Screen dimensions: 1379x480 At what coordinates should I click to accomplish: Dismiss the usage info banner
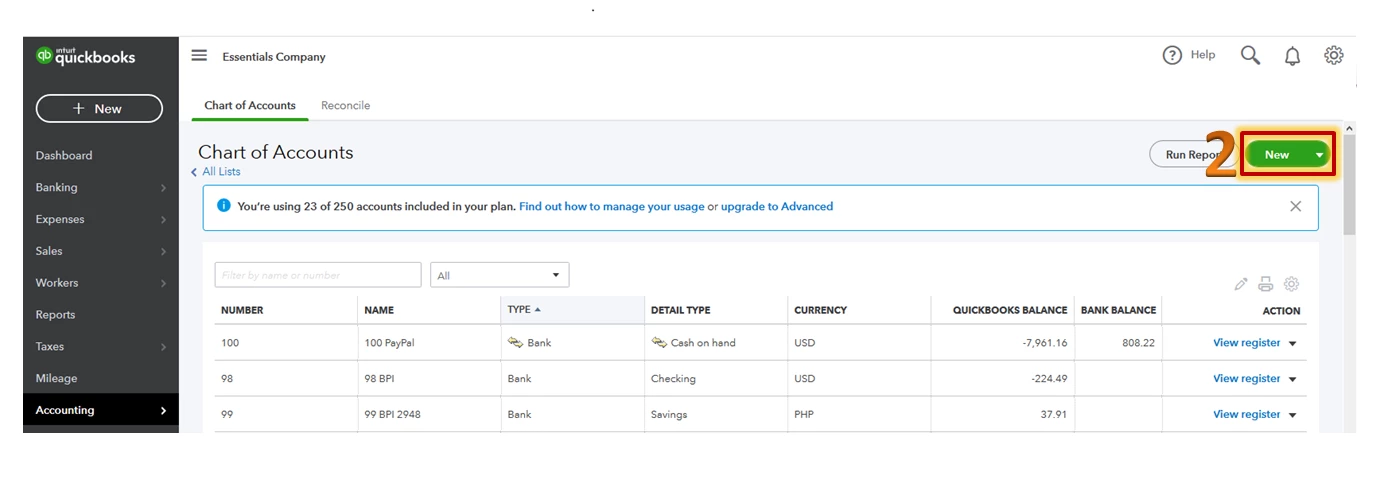click(x=1295, y=206)
